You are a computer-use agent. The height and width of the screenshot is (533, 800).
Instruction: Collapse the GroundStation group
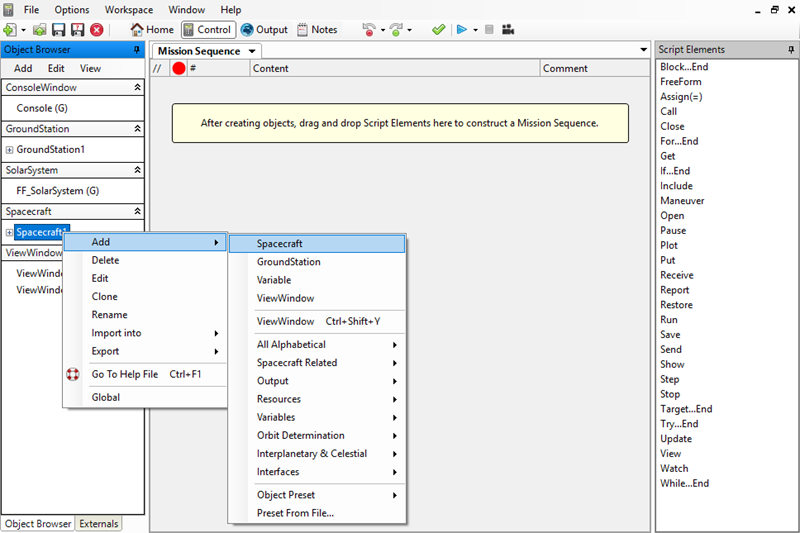[137, 129]
